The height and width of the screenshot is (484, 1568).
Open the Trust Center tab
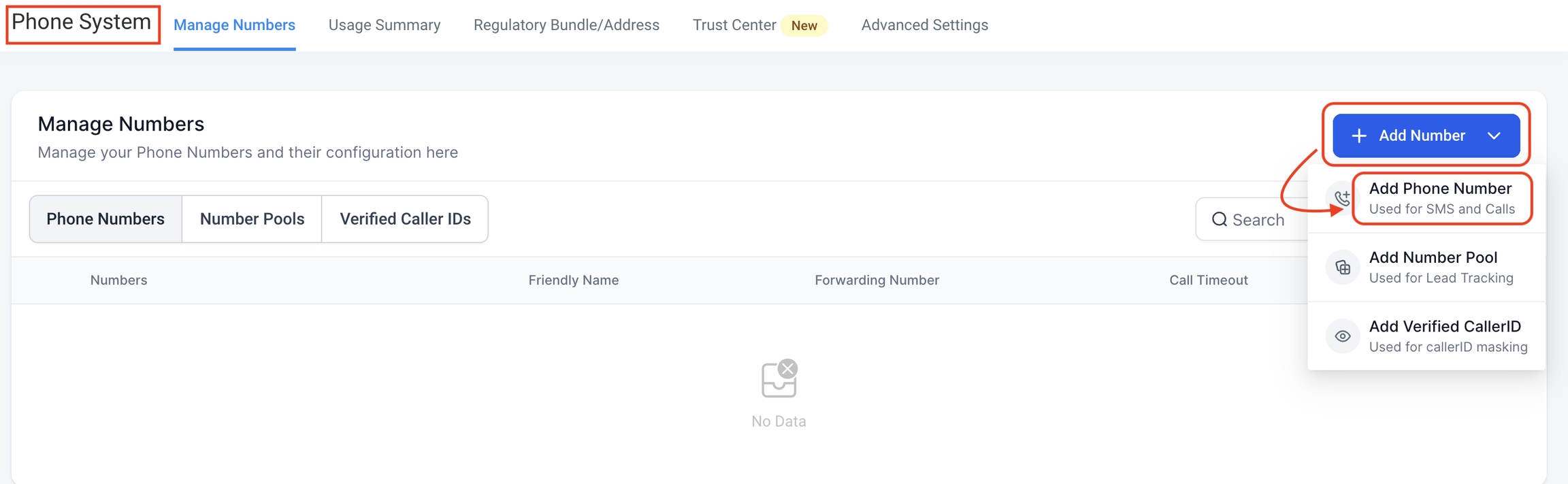tap(734, 25)
